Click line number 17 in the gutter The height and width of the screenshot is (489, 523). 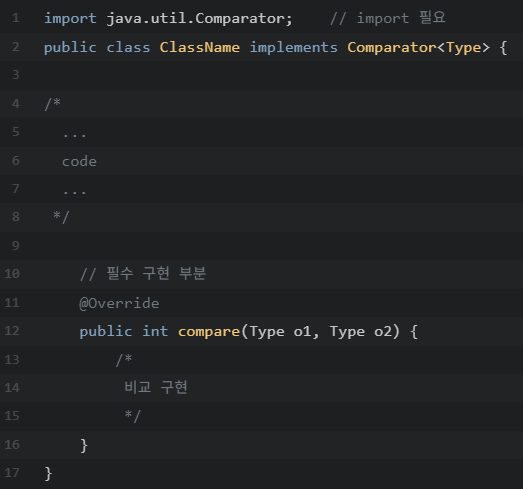tap(12, 473)
